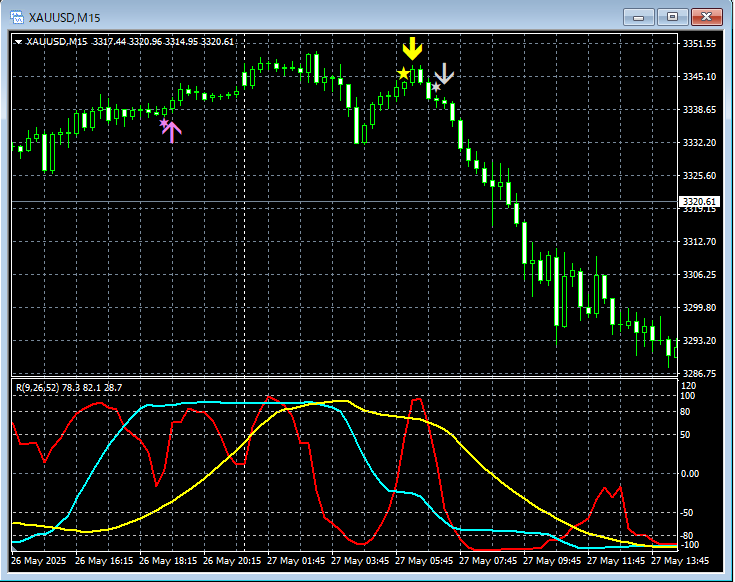
Task: Click the XAUUSD chart window icon
Action: tap(15, 16)
